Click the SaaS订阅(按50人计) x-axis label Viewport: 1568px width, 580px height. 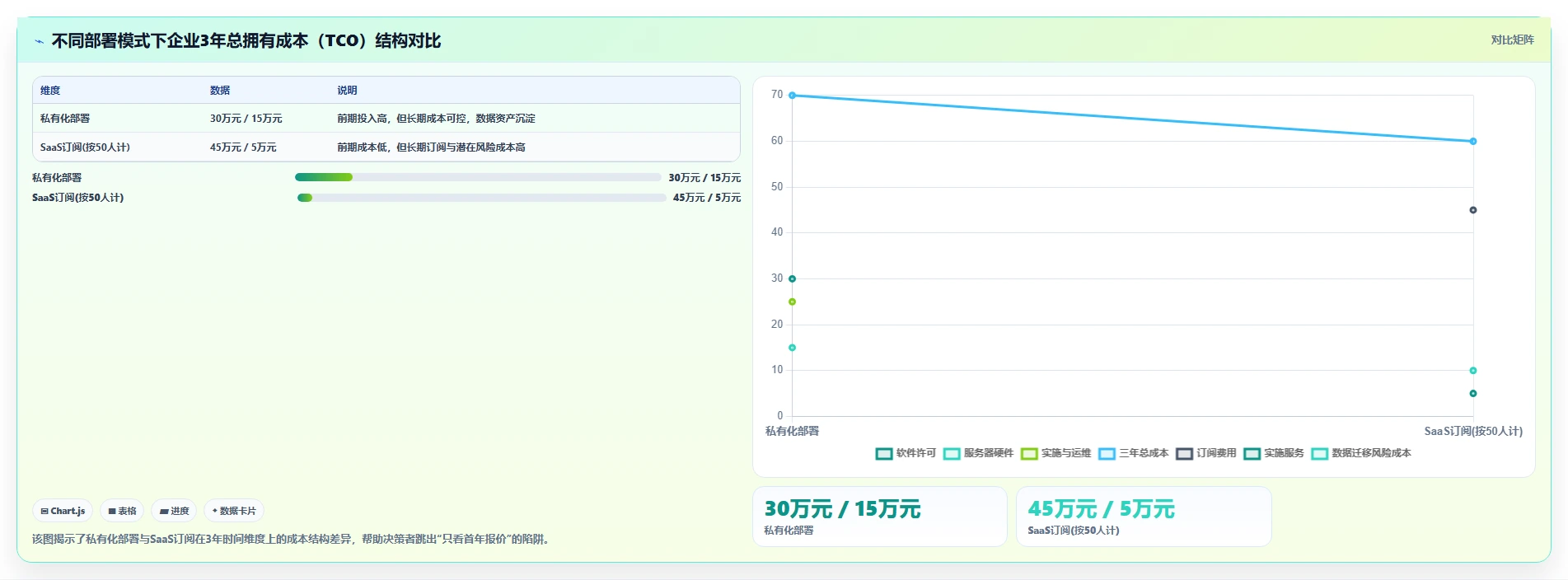click(x=1473, y=431)
